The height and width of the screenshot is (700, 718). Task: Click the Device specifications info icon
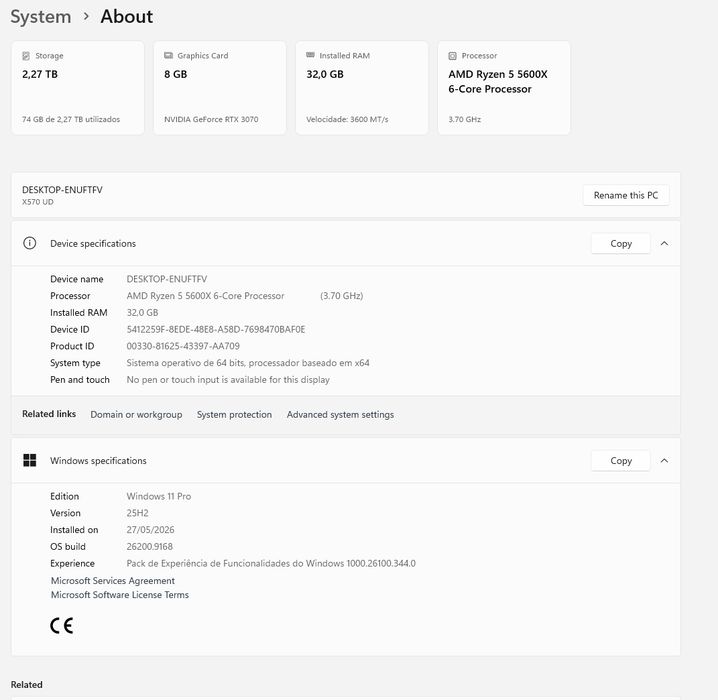tap(30, 243)
